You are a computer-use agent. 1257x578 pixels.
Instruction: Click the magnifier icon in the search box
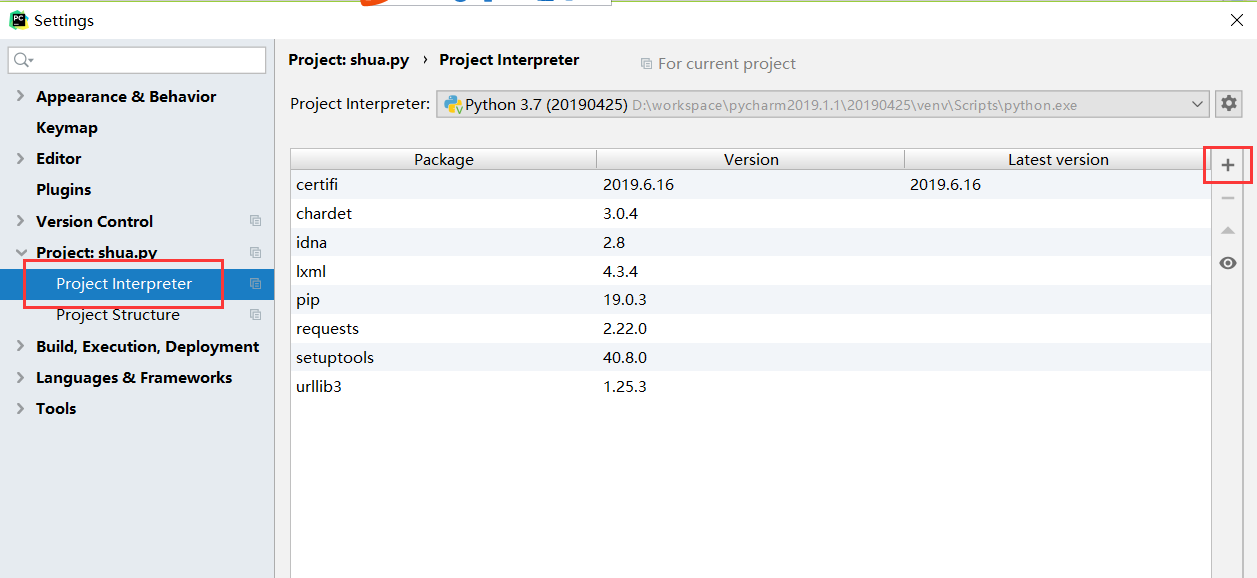20,60
